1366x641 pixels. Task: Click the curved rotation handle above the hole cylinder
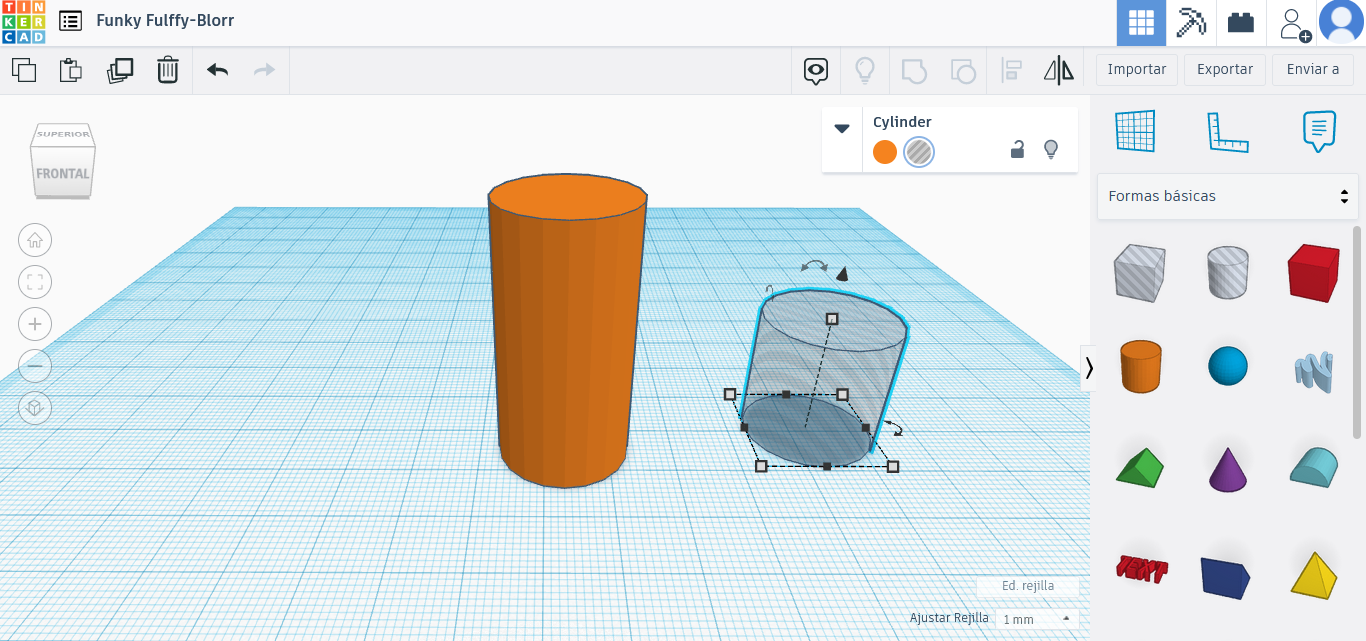814,266
